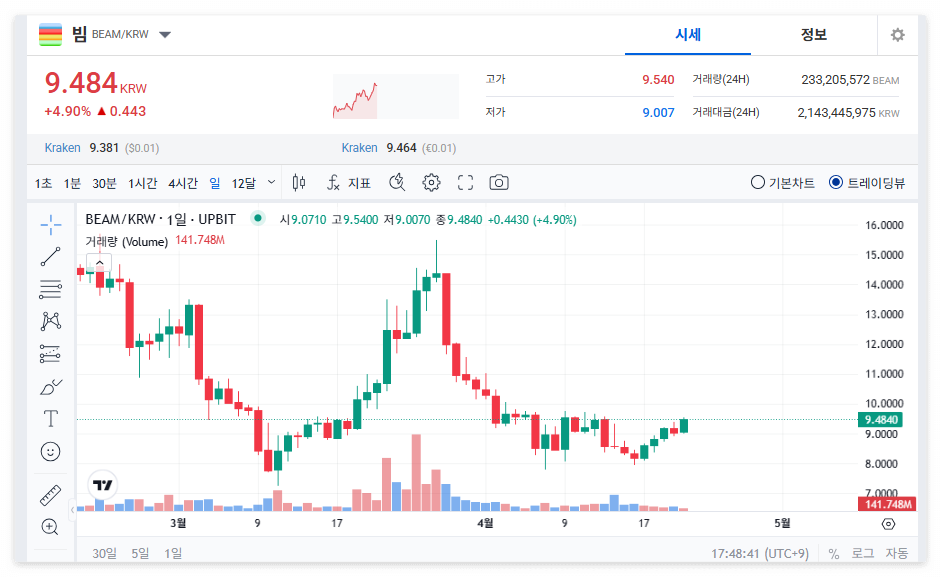Select the 일 daily interval
Viewport: 941px width, 577px height.
click(215, 183)
